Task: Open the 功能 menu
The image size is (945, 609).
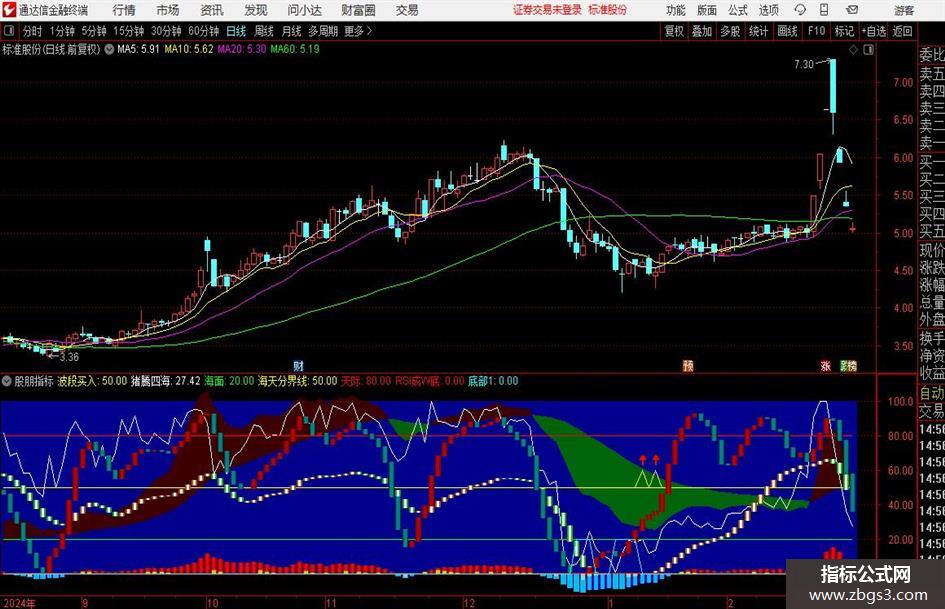Action: pos(676,10)
